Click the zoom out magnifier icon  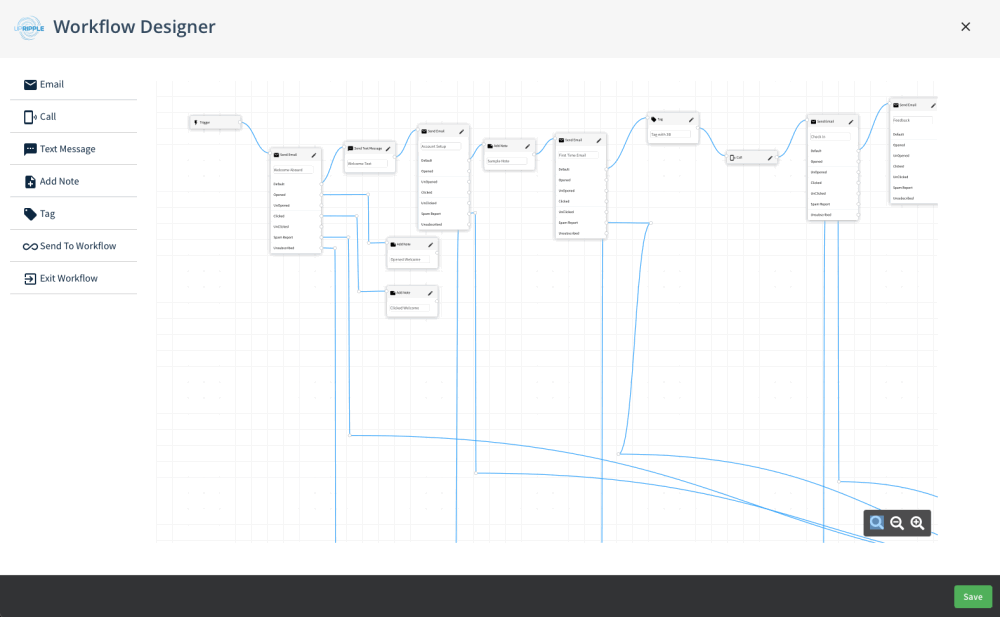(x=897, y=523)
